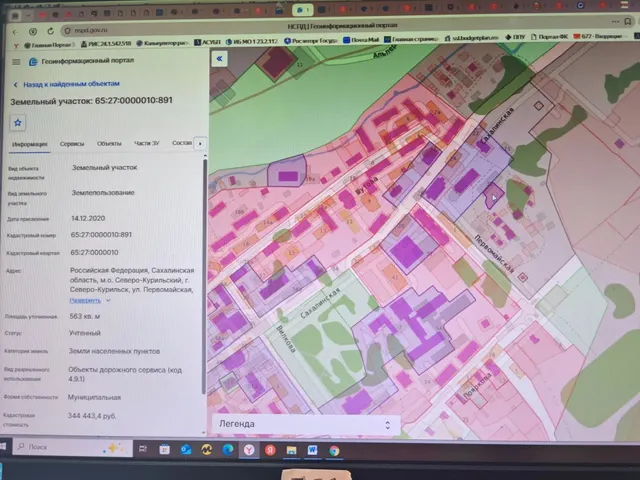The image size is (640, 480).
Task: Open the red Yandex 'Я' taskbar icon
Action: (270, 450)
